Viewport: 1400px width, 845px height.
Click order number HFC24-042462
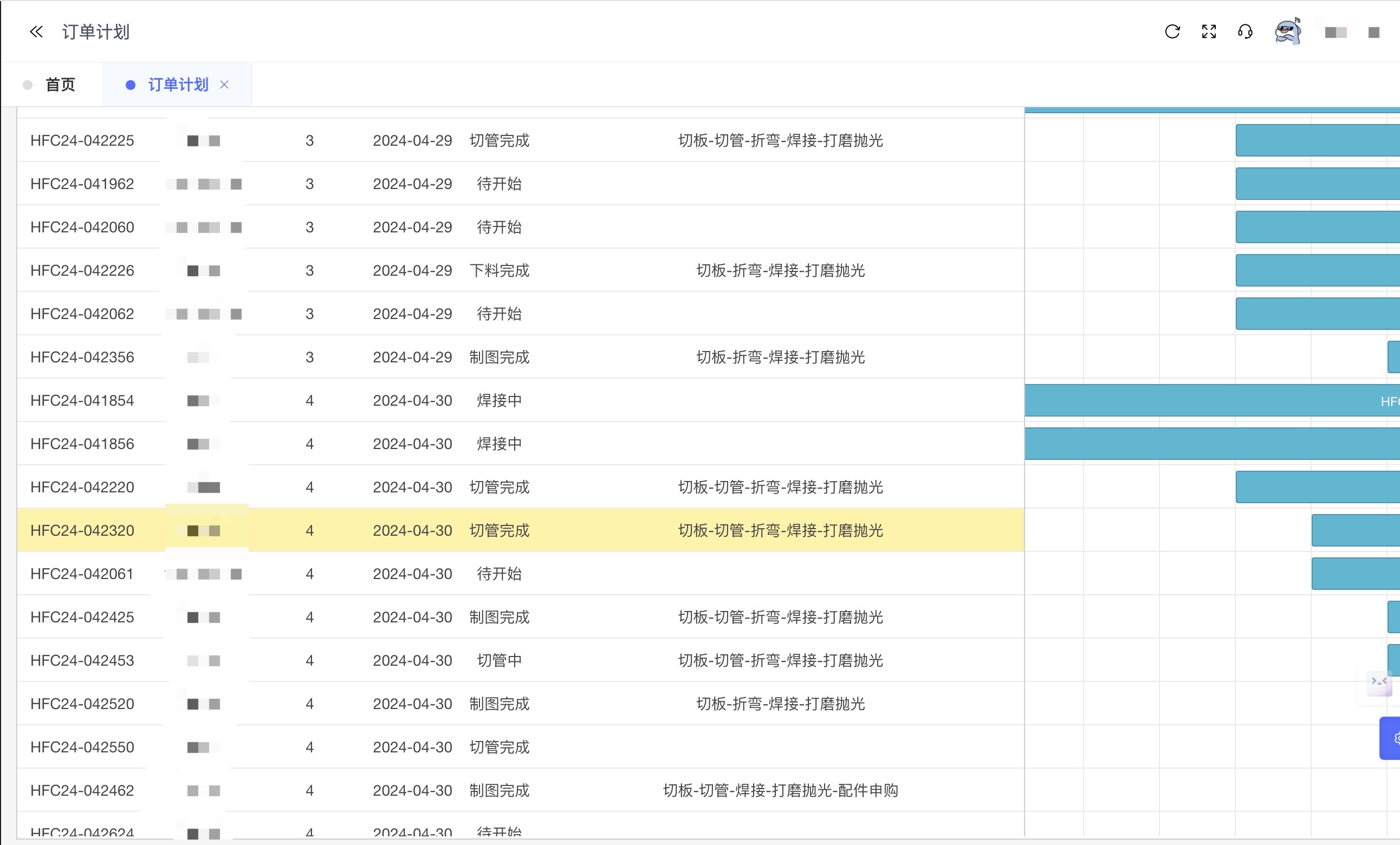pos(82,790)
